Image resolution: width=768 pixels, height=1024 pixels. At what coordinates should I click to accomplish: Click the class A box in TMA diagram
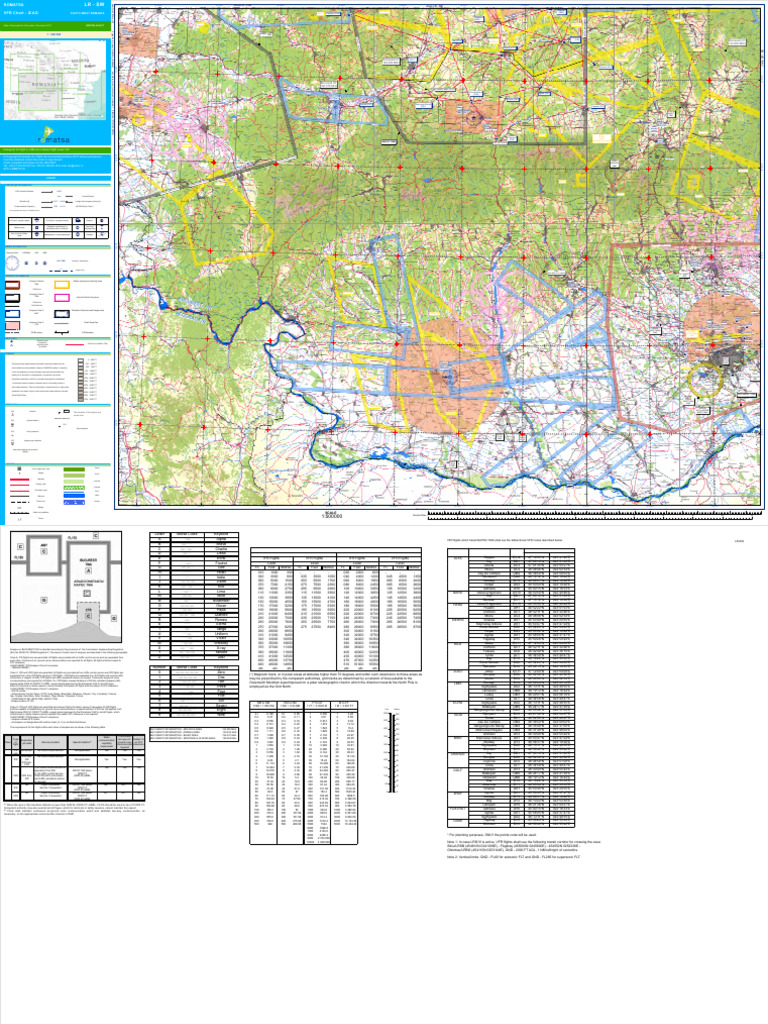point(89,571)
